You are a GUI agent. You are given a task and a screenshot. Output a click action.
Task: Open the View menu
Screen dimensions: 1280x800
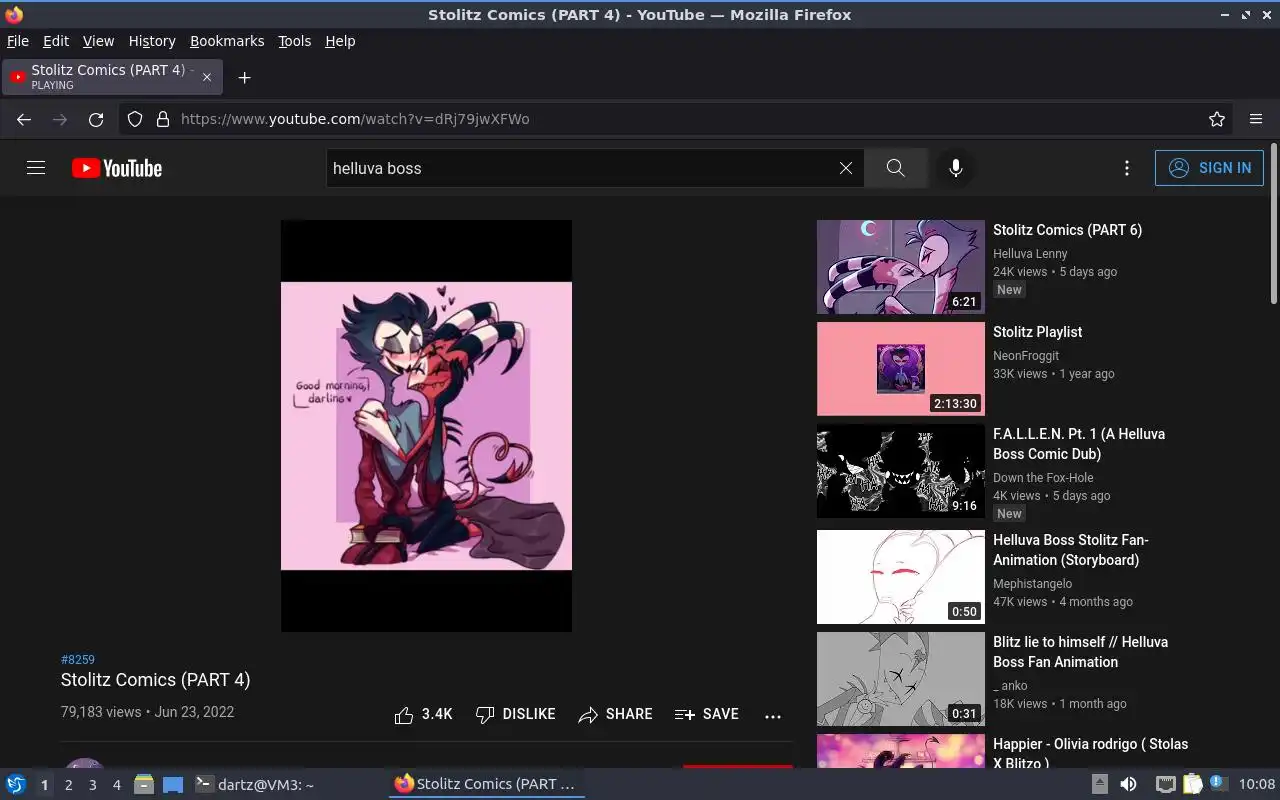click(x=98, y=41)
